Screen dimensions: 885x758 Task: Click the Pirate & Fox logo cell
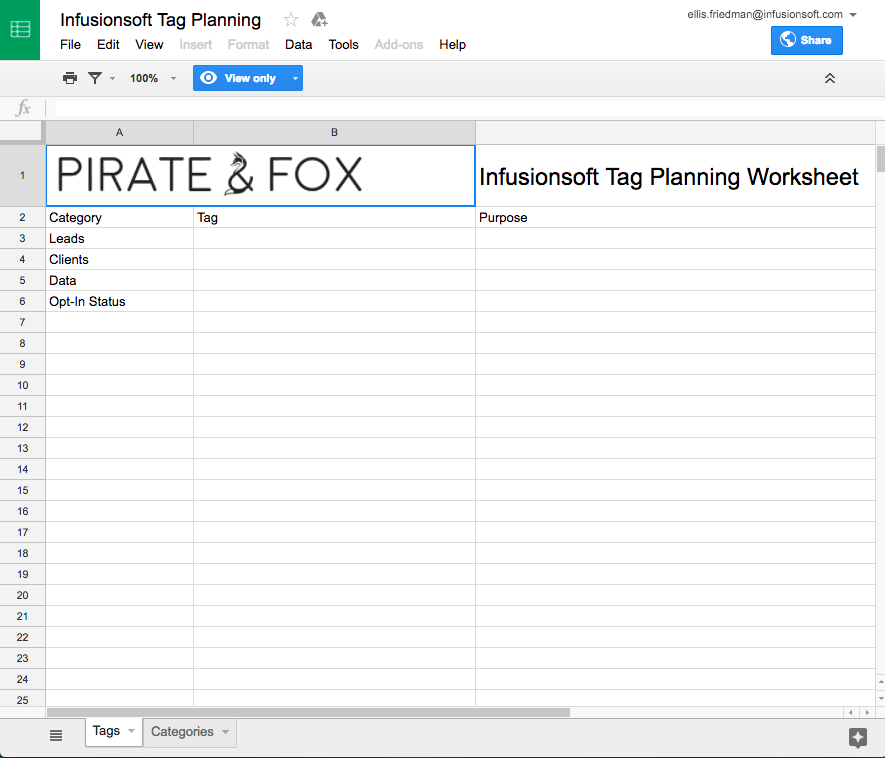(261, 176)
